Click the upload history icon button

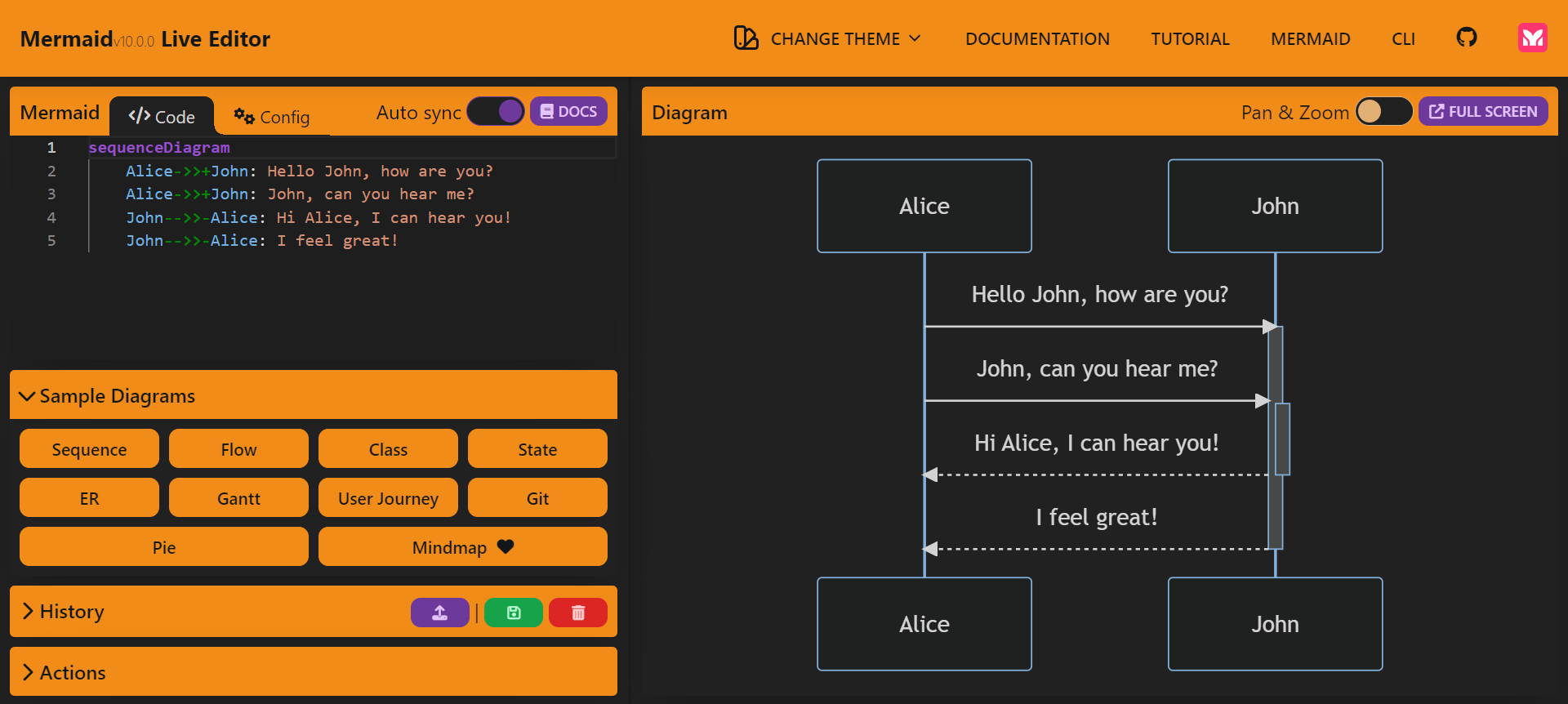point(440,613)
